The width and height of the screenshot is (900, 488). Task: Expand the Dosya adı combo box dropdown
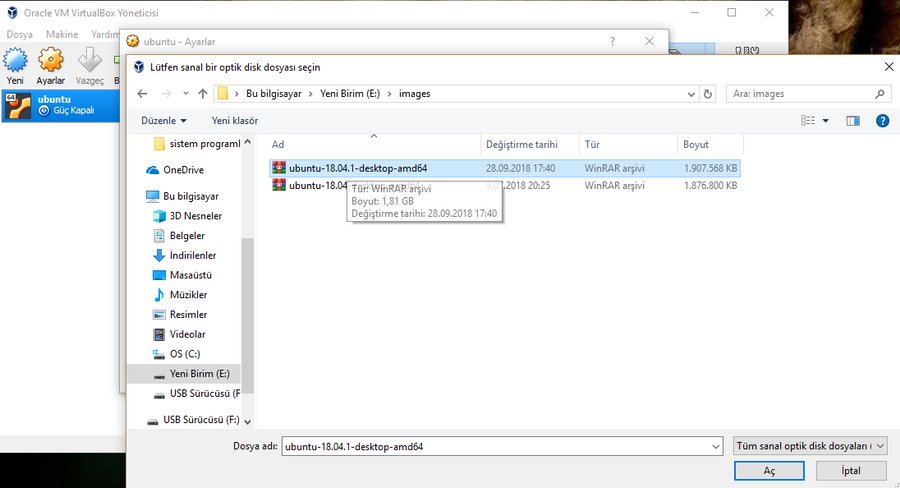714,446
